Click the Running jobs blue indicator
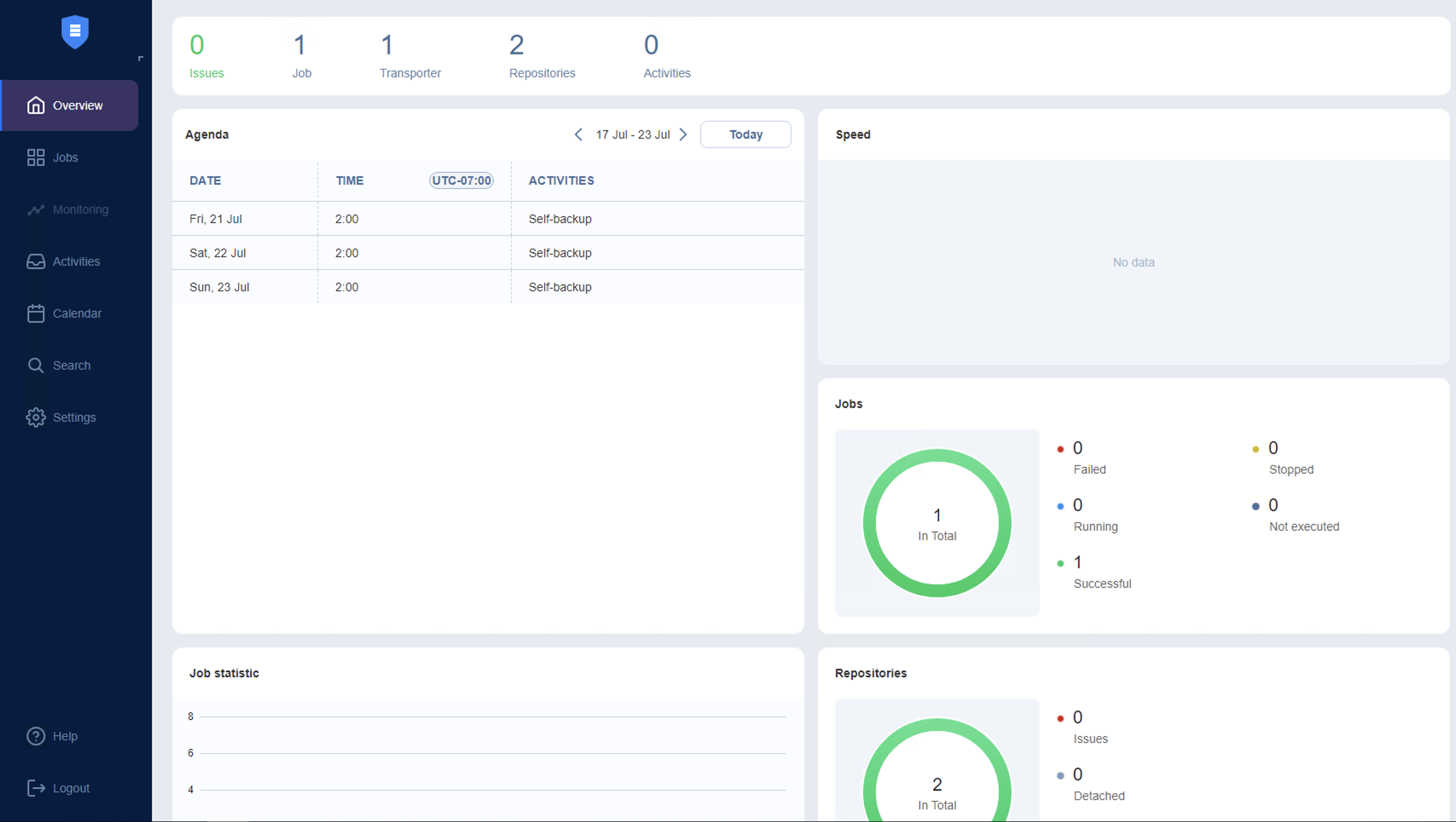The height and width of the screenshot is (822, 1456). (x=1060, y=506)
